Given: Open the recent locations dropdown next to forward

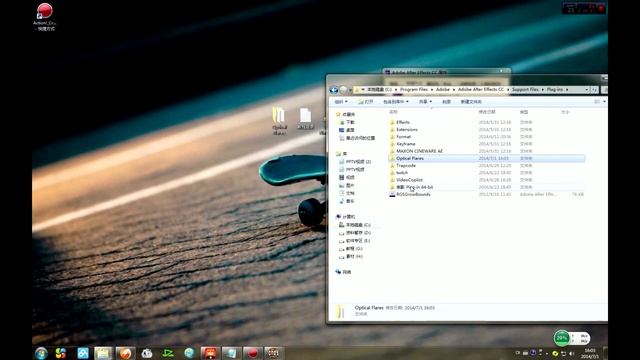Looking at the screenshot, I should (x=350, y=90).
